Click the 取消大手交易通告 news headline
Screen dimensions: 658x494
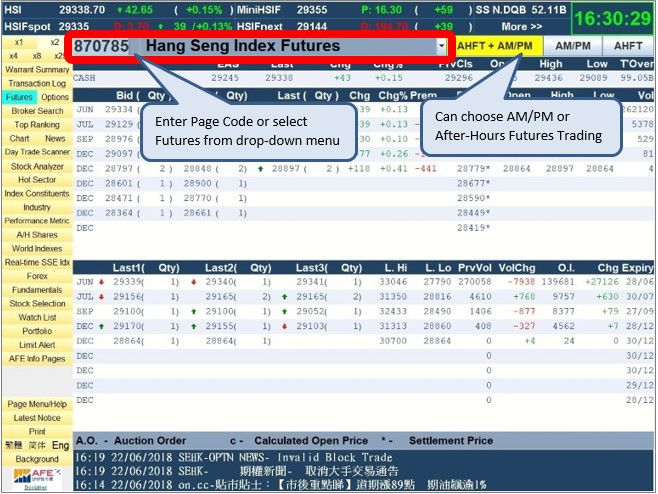[x=352, y=471]
